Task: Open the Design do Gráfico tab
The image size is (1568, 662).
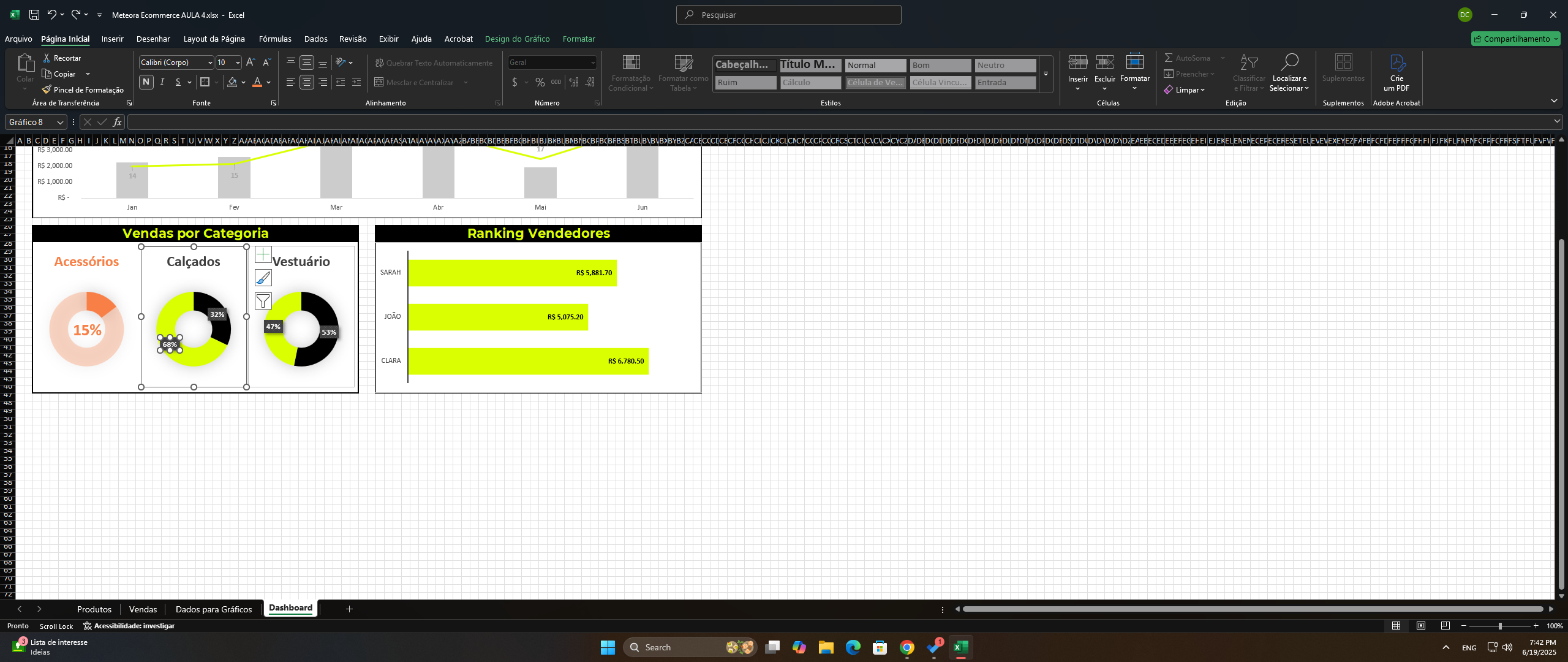Action: [517, 39]
